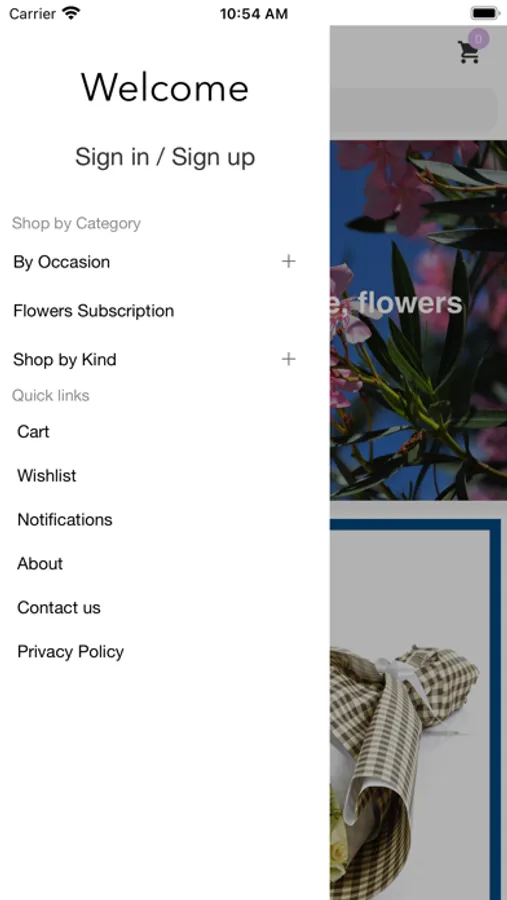Screen dimensions: 507x900
Task: Tap Sign in / Sign up
Action: pyautogui.click(x=165, y=157)
